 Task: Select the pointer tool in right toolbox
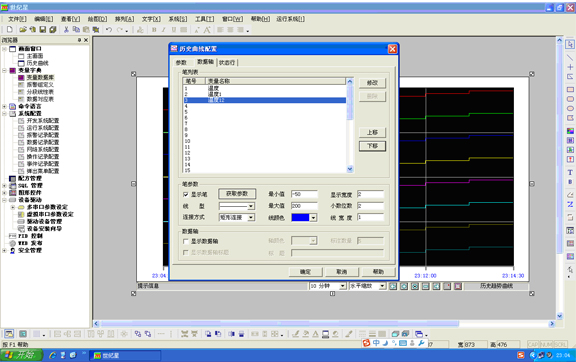570,44
